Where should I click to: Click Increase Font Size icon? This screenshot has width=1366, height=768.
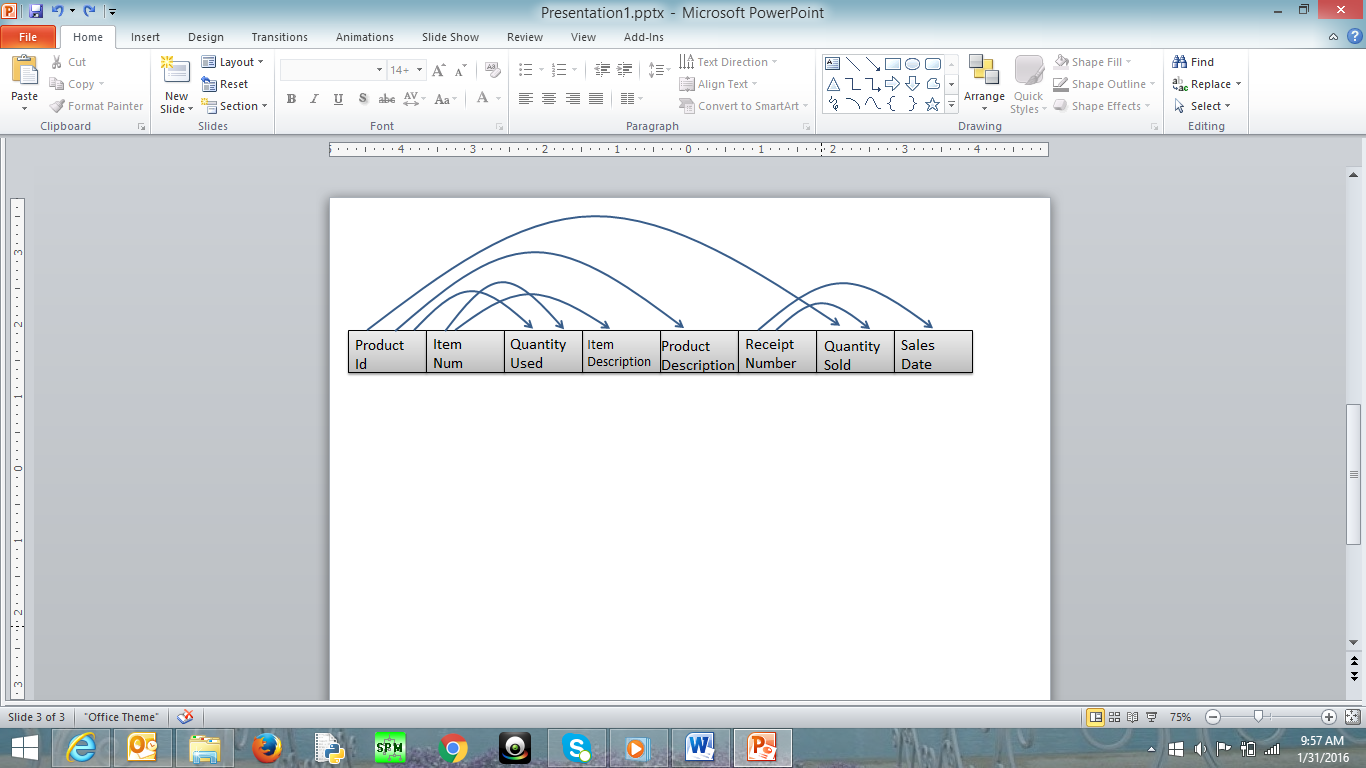coord(439,70)
